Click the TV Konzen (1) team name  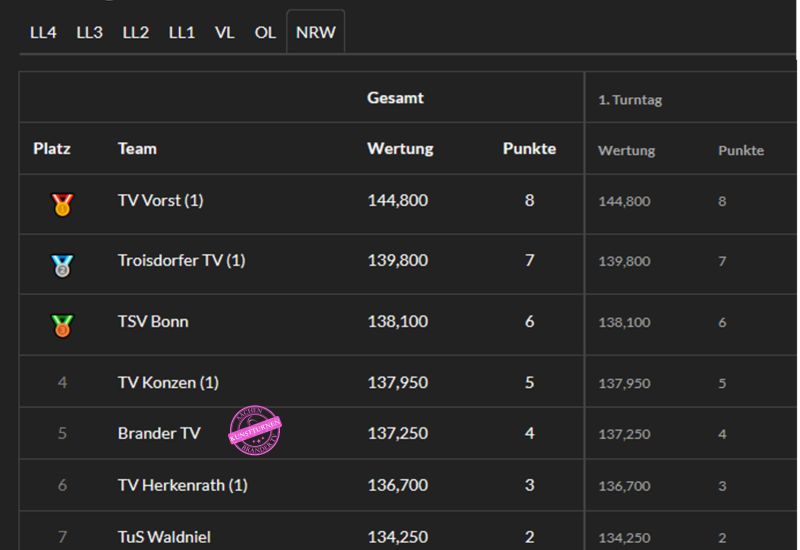coord(167,382)
